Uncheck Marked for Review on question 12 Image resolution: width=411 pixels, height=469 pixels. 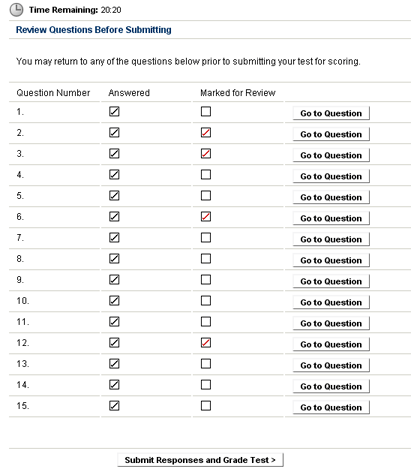tap(206, 343)
